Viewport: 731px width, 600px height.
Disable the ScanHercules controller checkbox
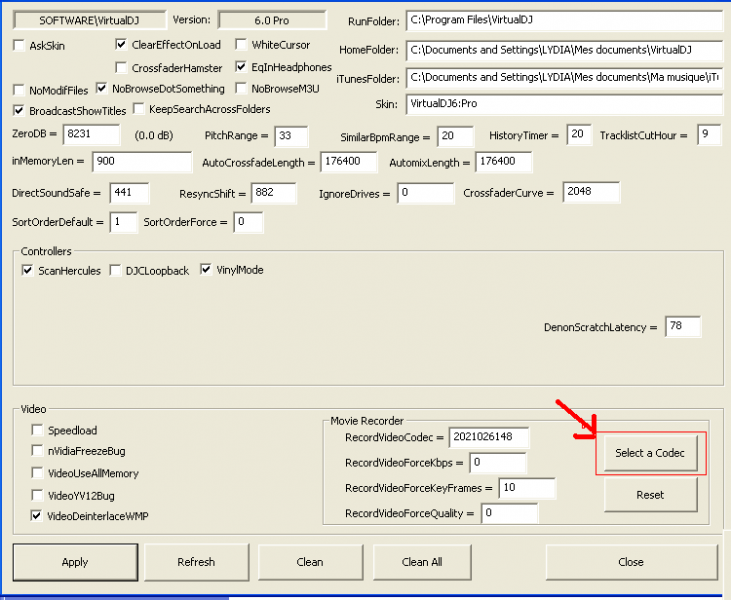click(x=27, y=270)
